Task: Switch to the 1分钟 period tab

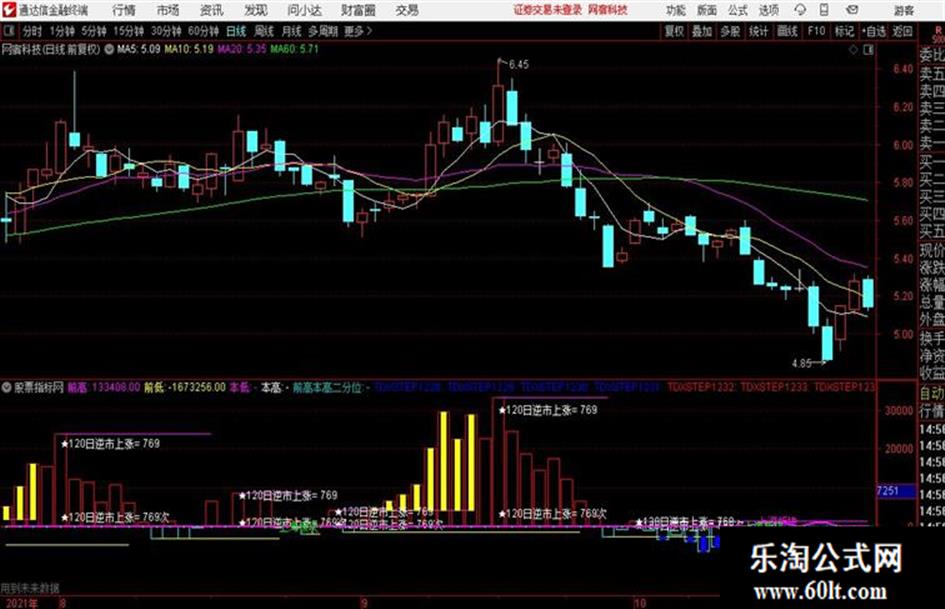Action: (62, 31)
